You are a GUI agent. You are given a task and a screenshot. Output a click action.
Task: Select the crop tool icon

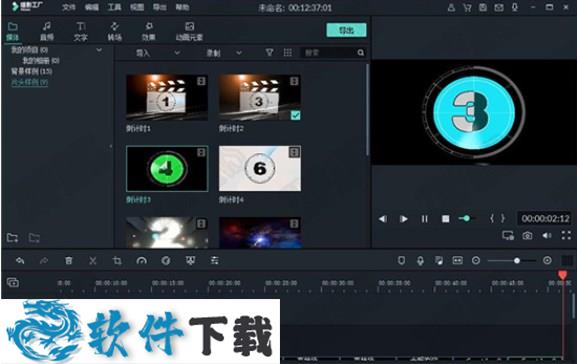(117, 261)
